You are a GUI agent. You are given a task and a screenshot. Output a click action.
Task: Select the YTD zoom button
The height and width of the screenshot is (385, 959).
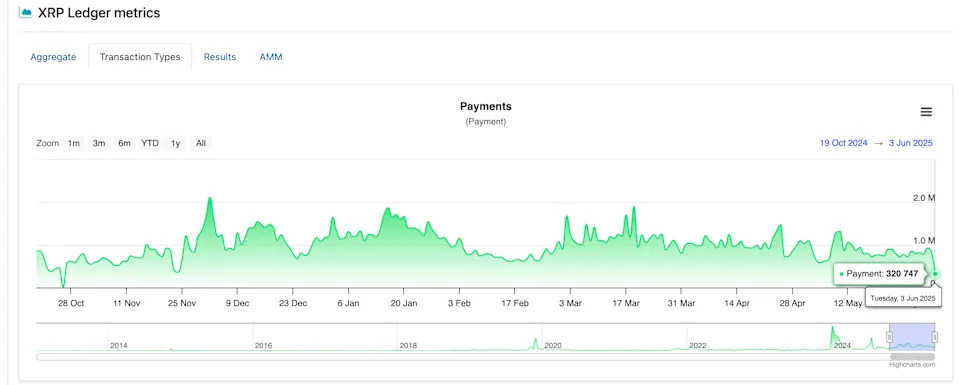click(x=150, y=143)
